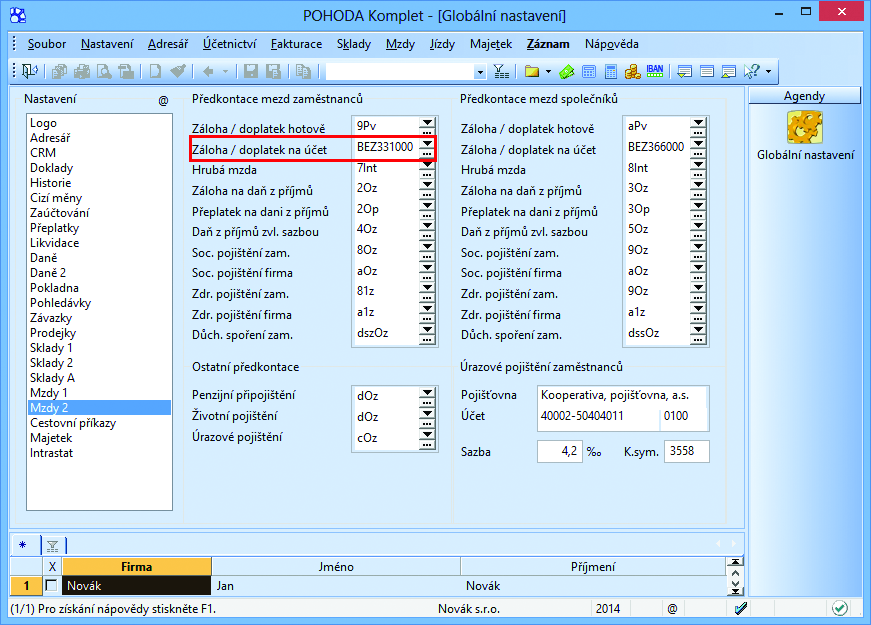
Task: Open the Účetnictví menu
Action: pyautogui.click(x=229, y=44)
